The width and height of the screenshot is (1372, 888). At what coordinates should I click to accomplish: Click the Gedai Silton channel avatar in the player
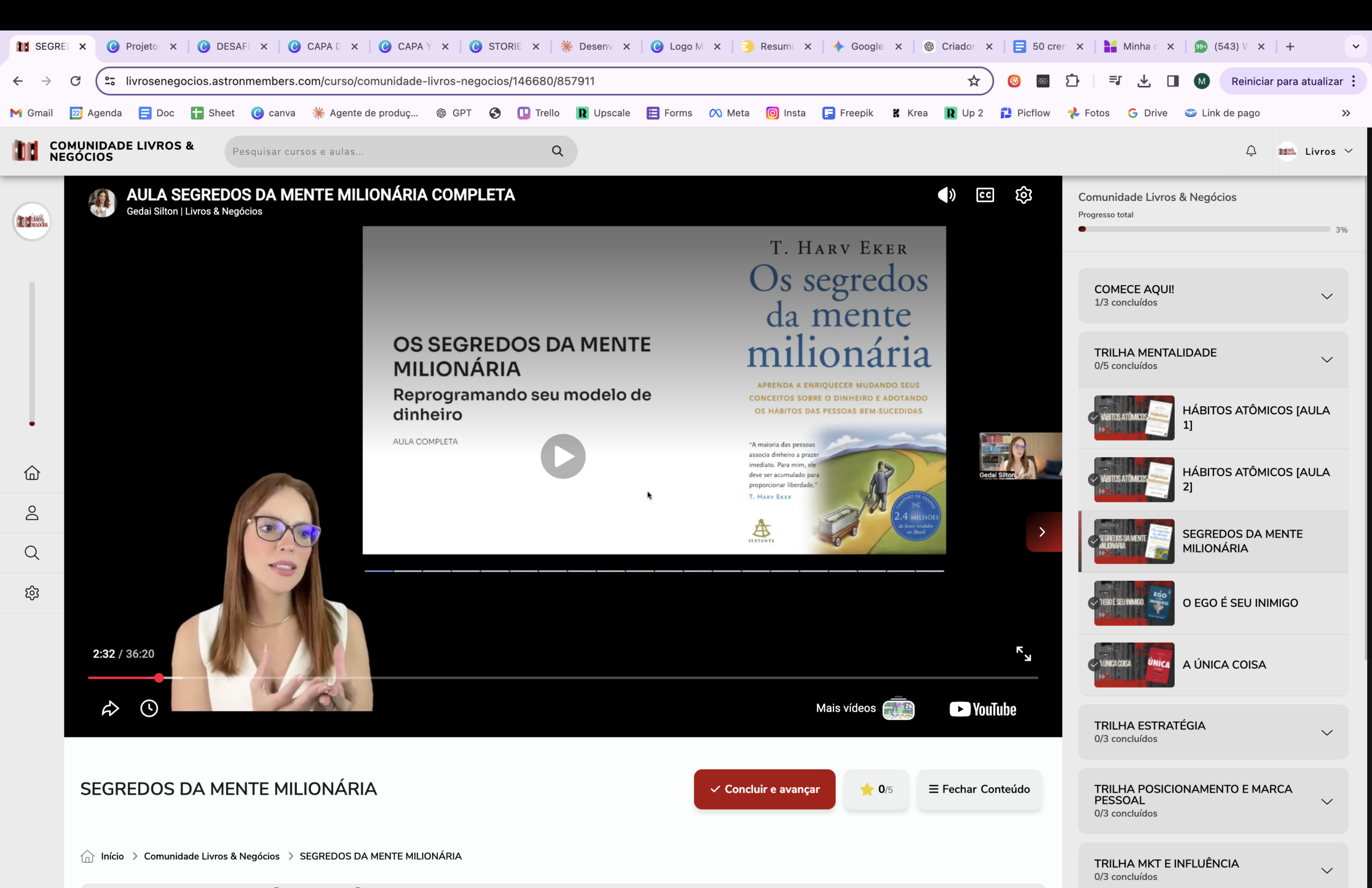[x=102, y=203]
